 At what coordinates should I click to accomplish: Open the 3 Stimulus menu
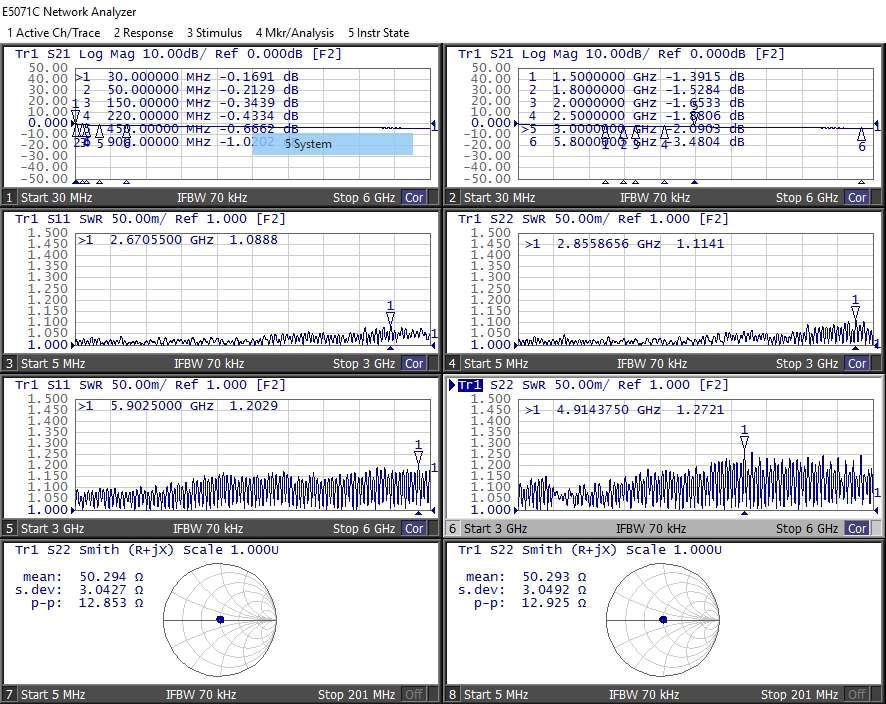pyautogui.click(x=214, y=33)
